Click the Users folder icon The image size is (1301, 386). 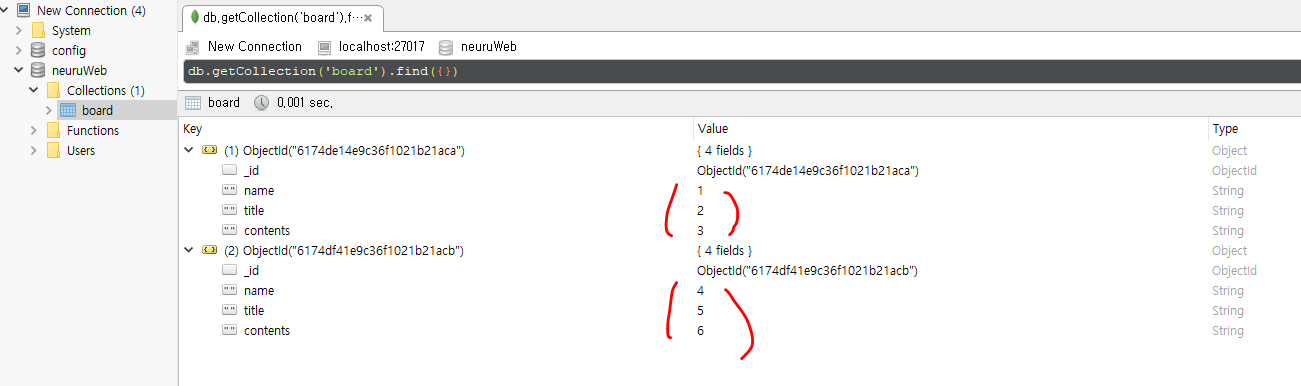click(x=53, y=151)
